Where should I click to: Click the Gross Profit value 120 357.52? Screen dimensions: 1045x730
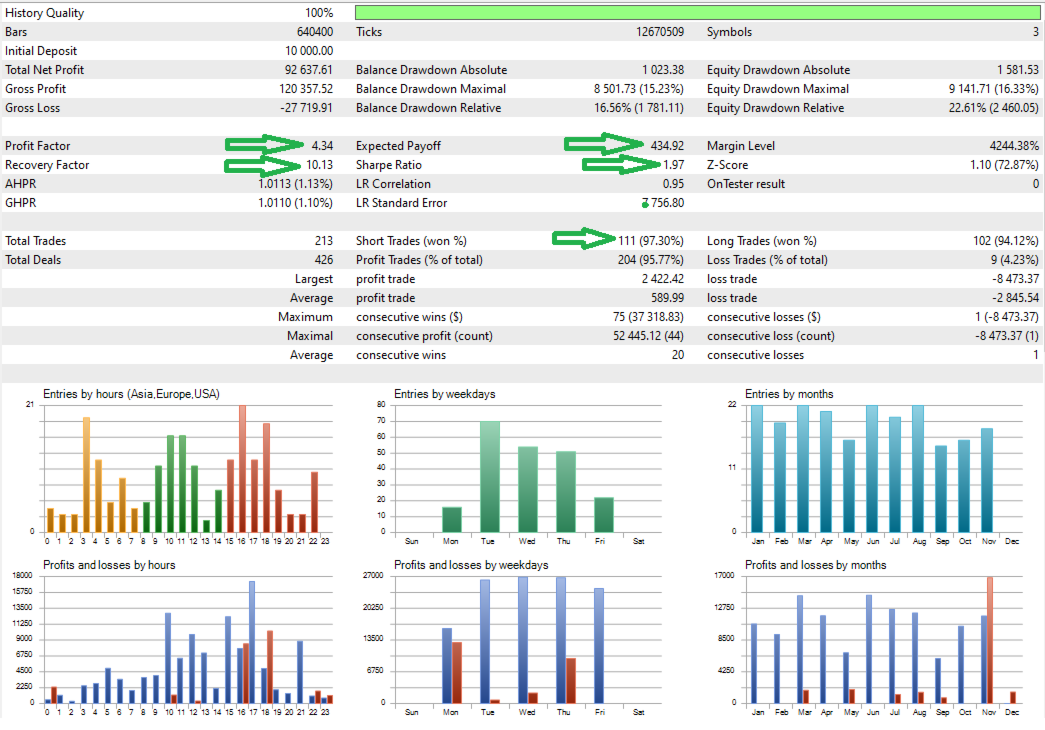pyautogui.click(x=306, y=89)
